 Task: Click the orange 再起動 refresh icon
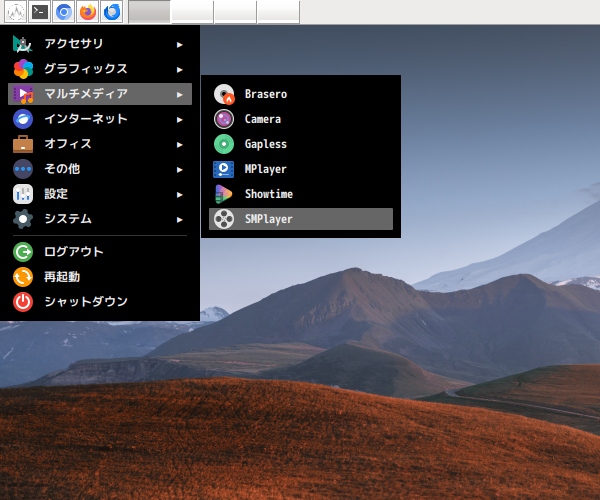[x=23, y=277]
